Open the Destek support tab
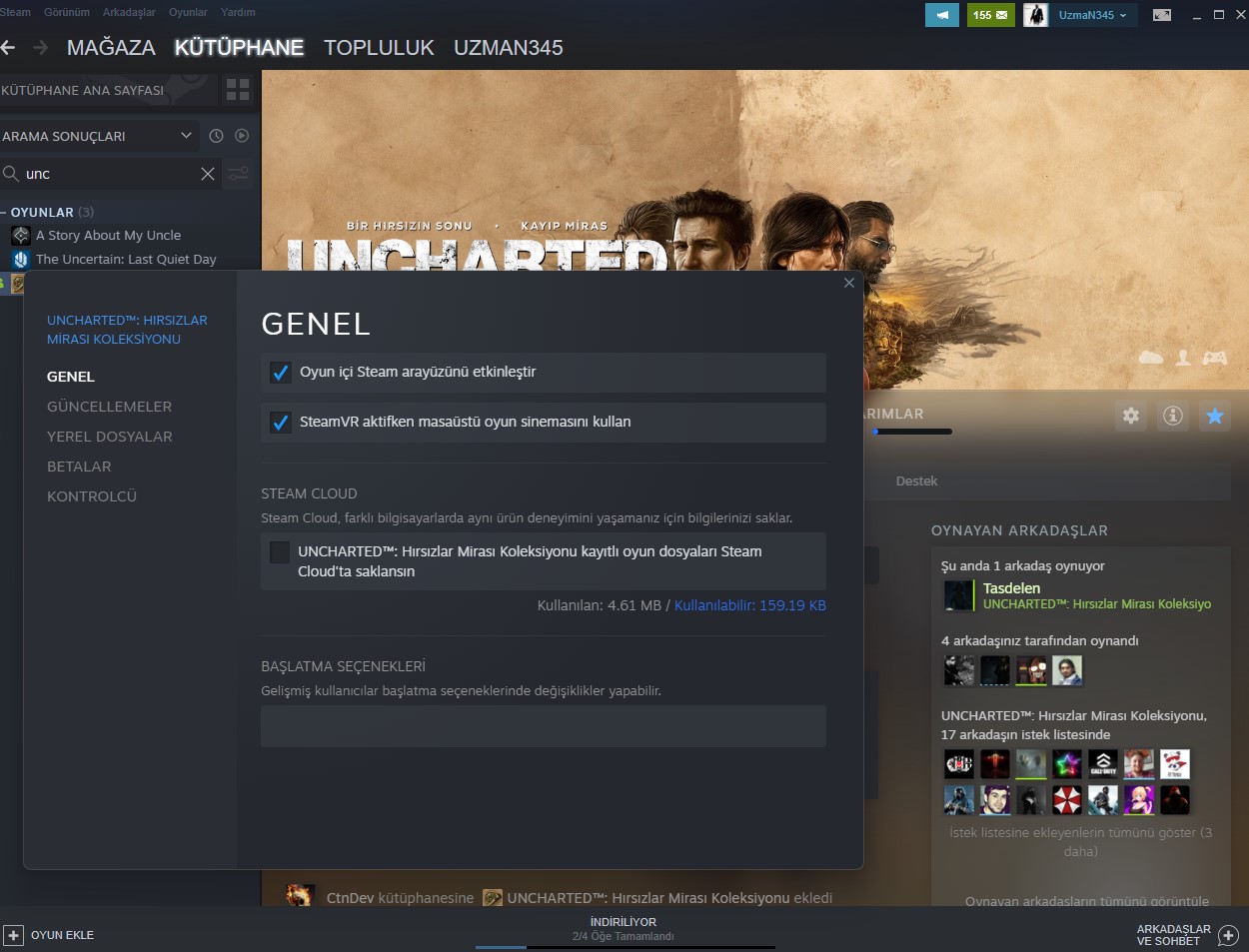Screen dimensions: 1249x952 pyautogui.click(x=916, y=481)
